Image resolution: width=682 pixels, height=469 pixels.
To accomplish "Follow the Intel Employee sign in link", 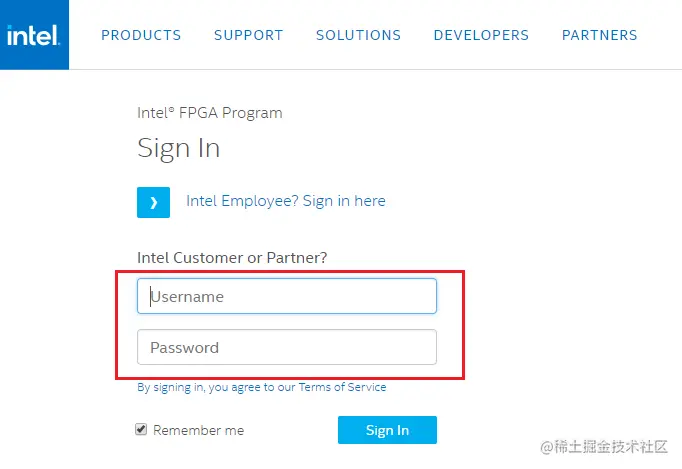I will click(x=285, y=201).
